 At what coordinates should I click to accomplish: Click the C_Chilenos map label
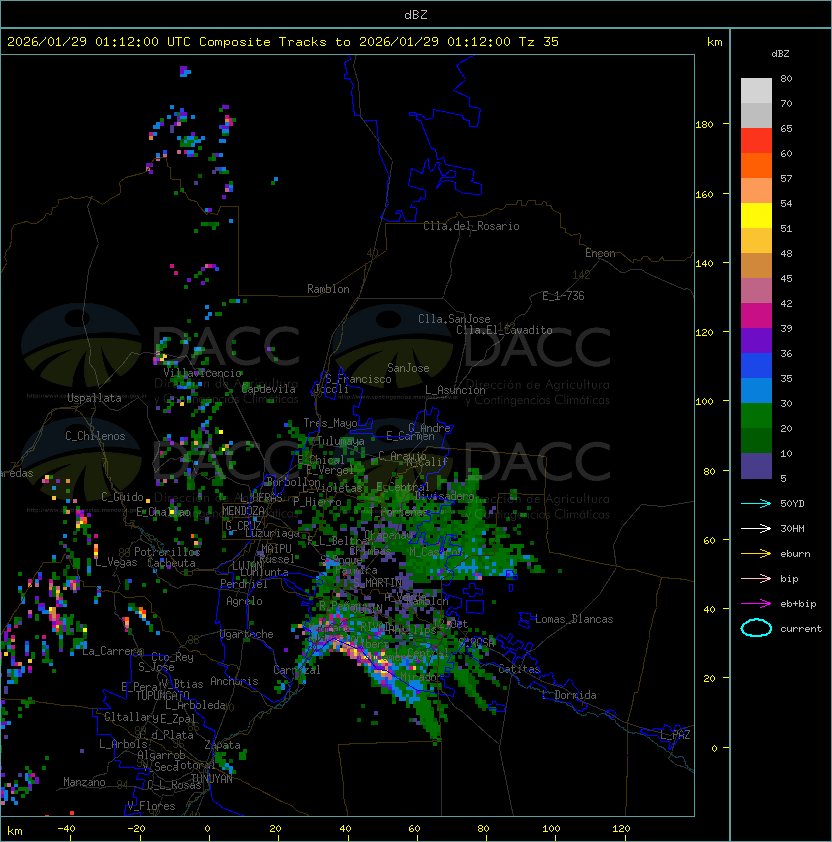tap(95, 436)
